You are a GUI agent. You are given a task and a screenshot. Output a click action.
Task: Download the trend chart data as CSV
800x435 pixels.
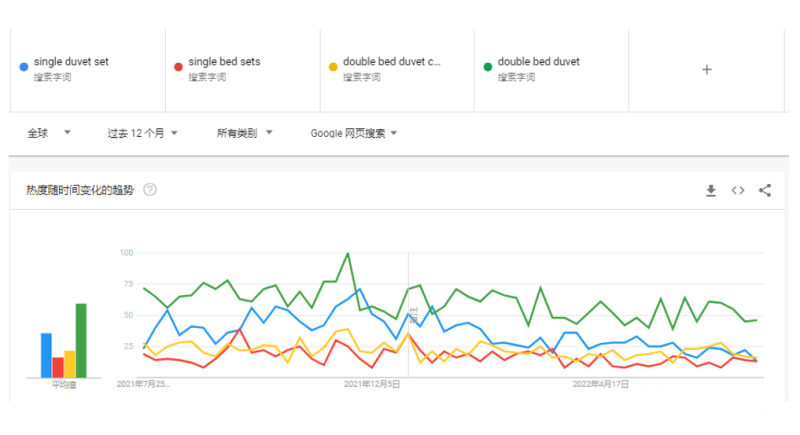pos(711,190)
